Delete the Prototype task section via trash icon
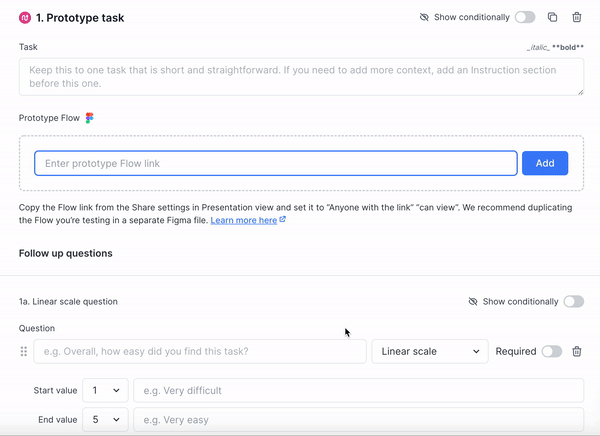This screenshot has height=436, width=600. pos(576,18)
